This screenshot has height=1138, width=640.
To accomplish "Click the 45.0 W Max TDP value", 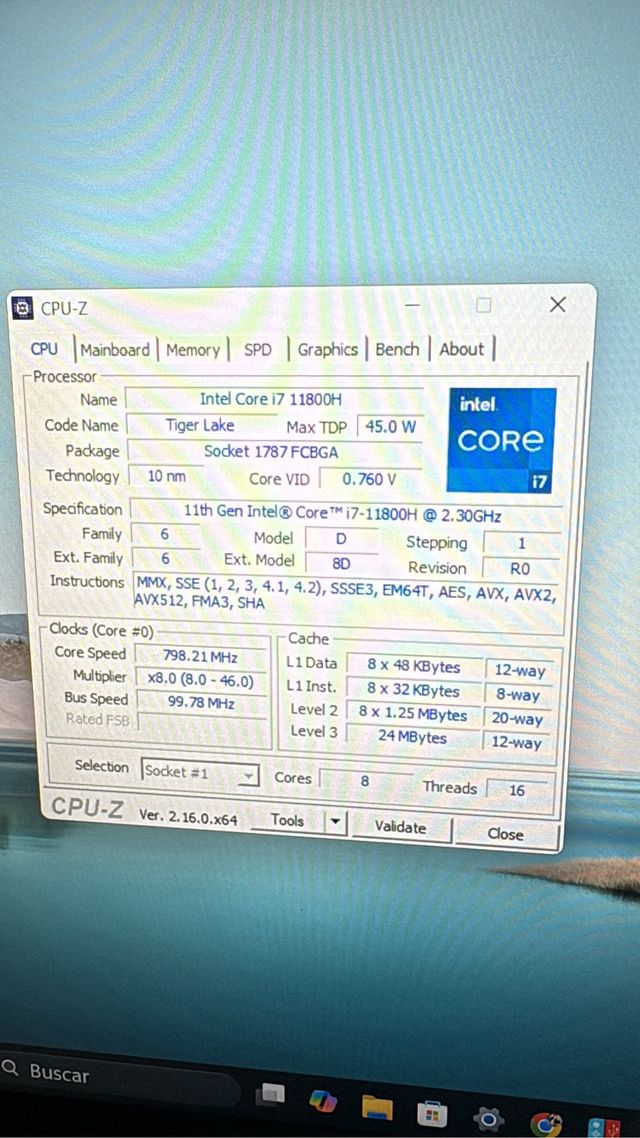I will [390, 427].
